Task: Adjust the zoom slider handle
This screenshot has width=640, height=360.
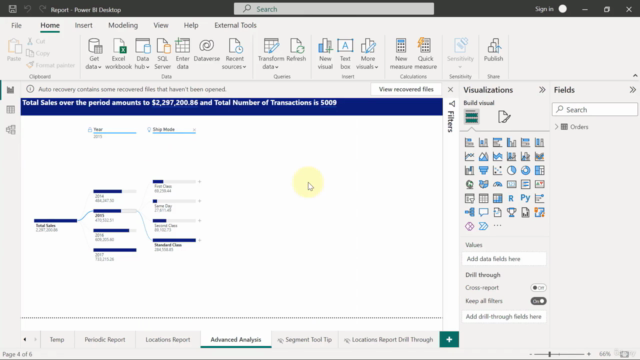Action: point(550,354)
